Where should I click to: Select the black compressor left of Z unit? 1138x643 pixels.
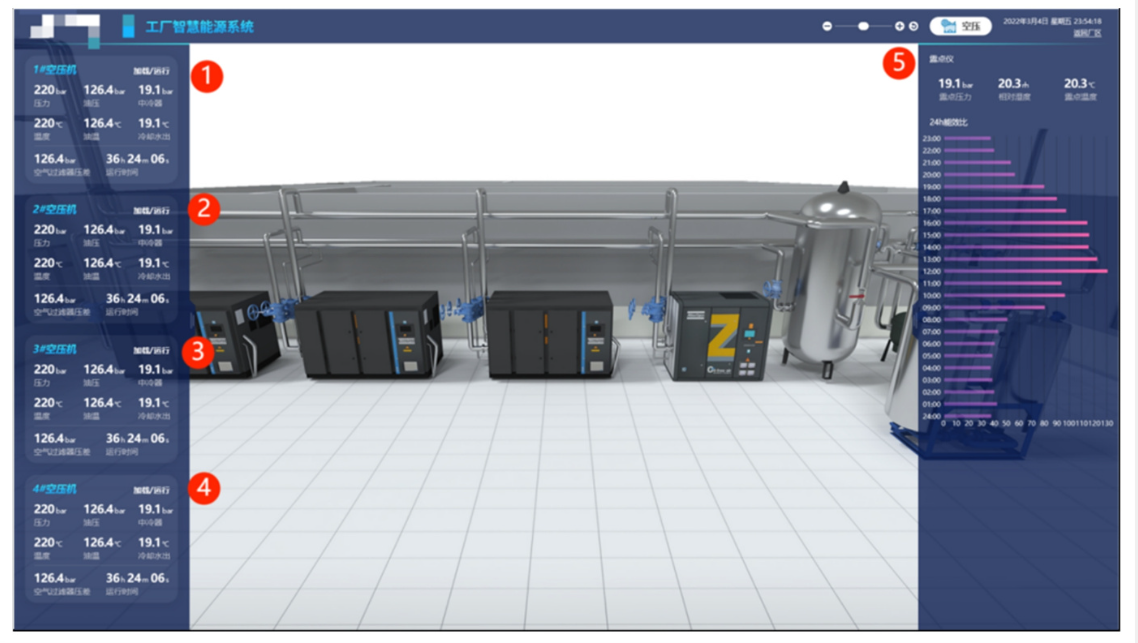coord(550,334)
